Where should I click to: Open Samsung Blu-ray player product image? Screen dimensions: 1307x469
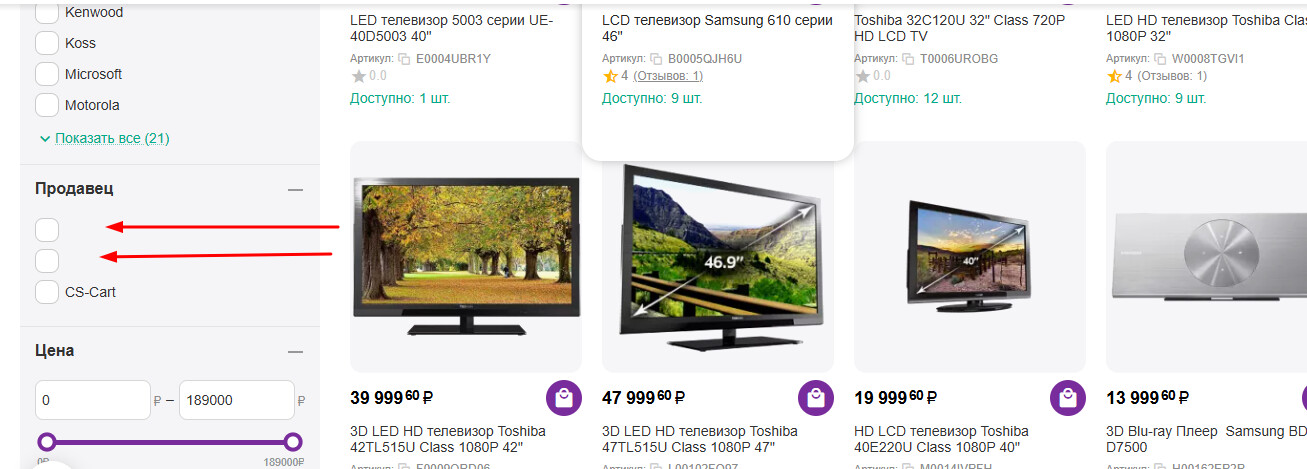tap(1206, 256)
